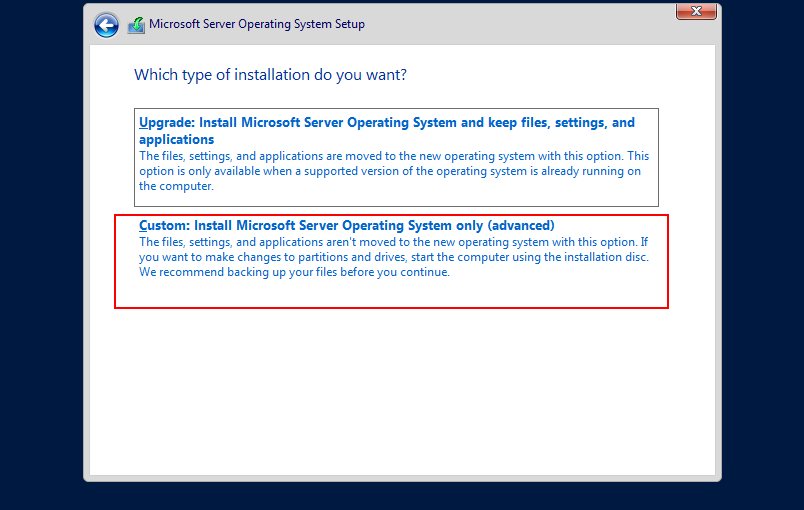This screenshot has width=804, height=510.
Task: Go back using the blue arrow button
Action: (x=106, y=25)
